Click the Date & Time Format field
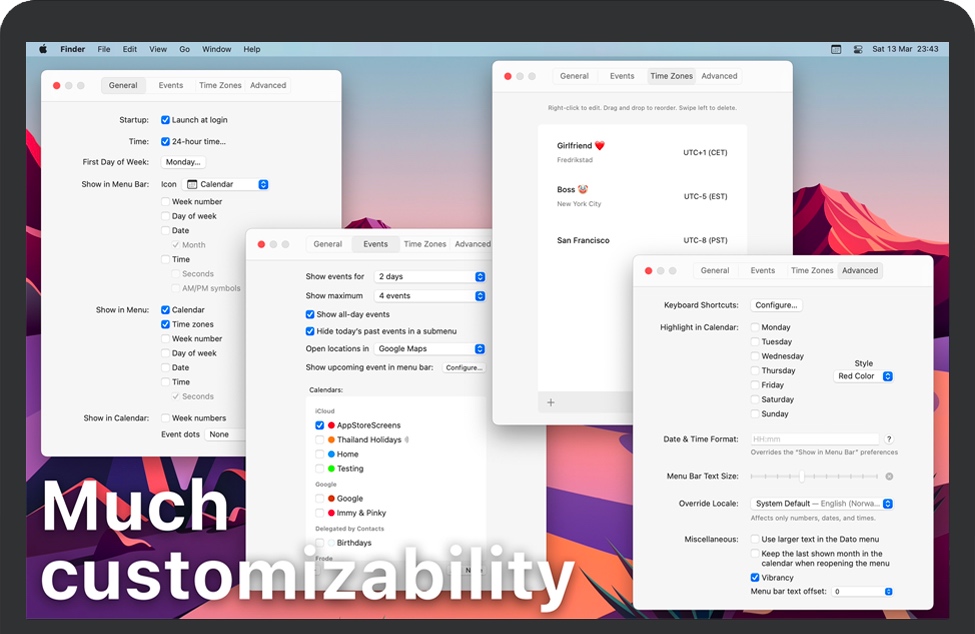The width and height of the screenshot is (975, 634). 814,439
